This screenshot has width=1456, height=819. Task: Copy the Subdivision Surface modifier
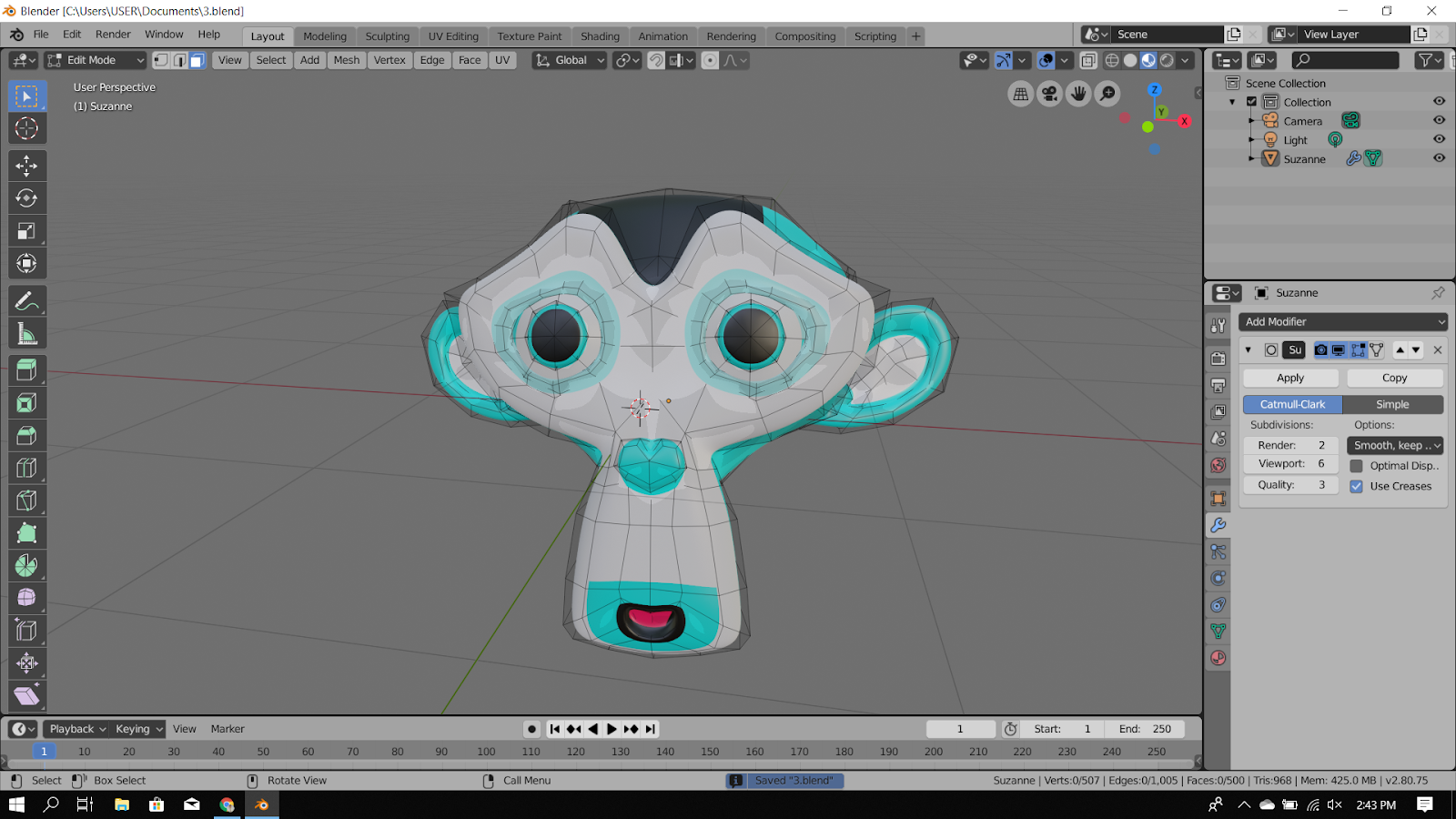[x=1394, y=377]
